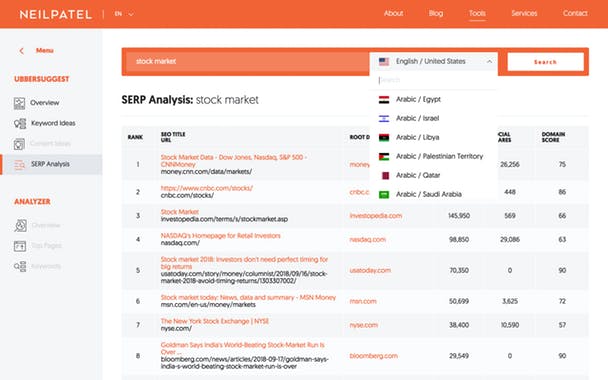Click the Analyzer Keywords icon

tap(20, 266)
